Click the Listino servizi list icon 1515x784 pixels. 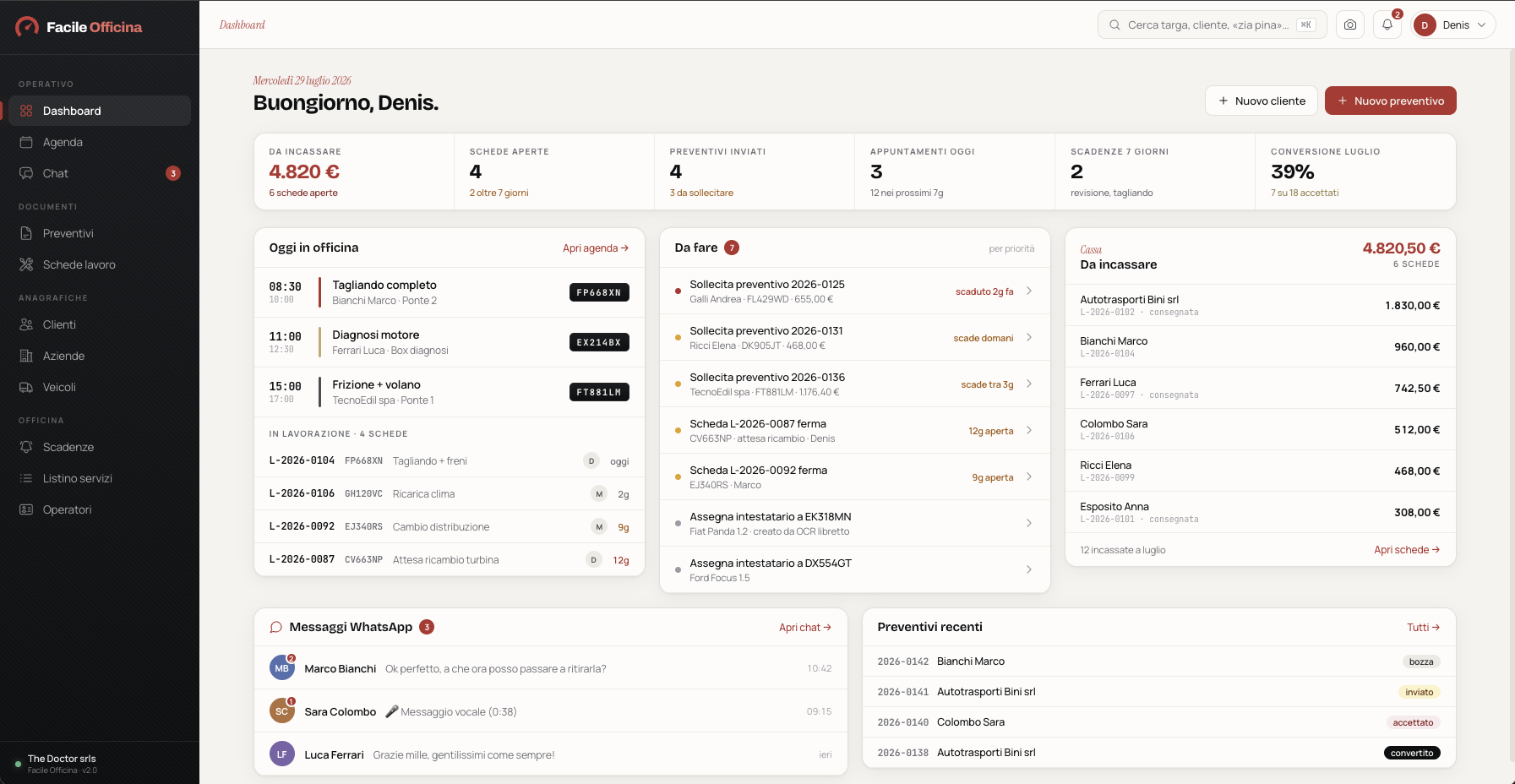click(26, 478)
